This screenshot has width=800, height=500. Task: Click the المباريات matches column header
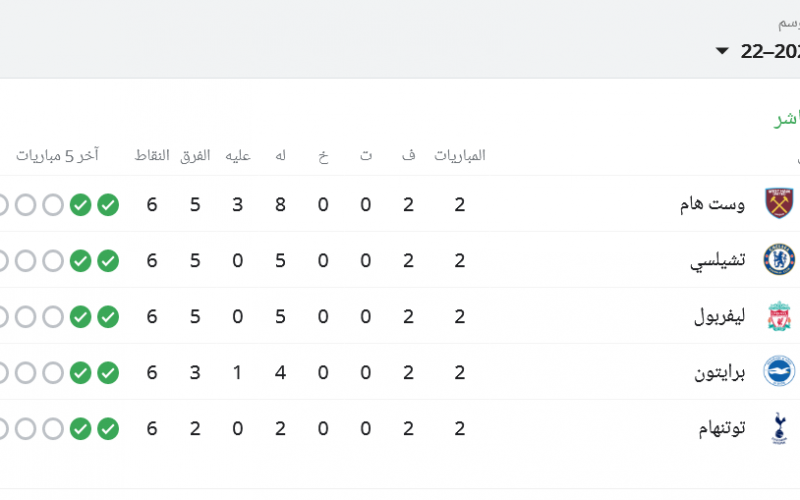(460, 156)
